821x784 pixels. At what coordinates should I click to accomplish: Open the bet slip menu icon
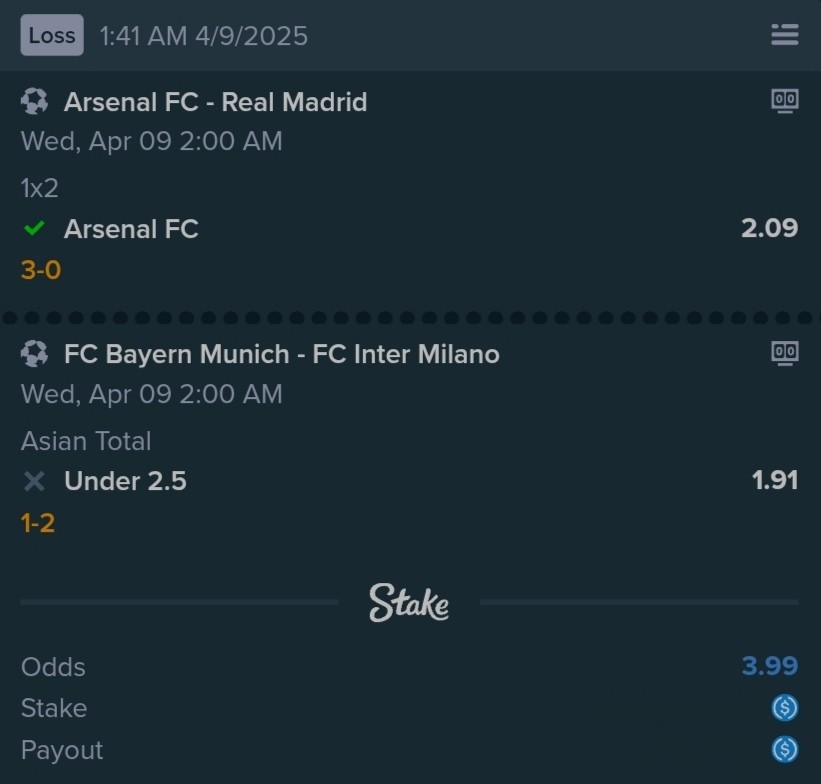pos(784,35)
